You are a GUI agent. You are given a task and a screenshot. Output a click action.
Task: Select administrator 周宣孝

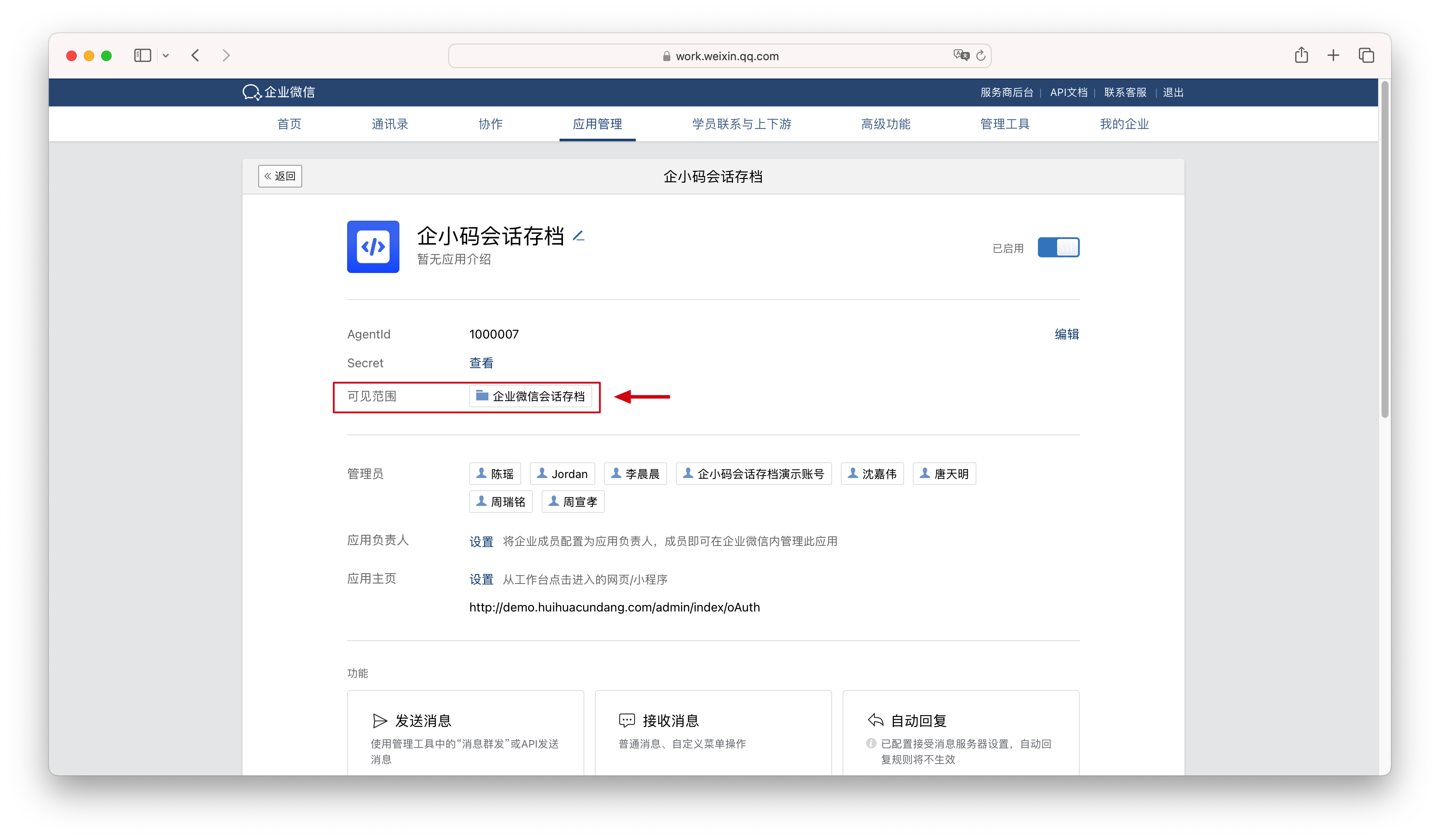(573, 502)
